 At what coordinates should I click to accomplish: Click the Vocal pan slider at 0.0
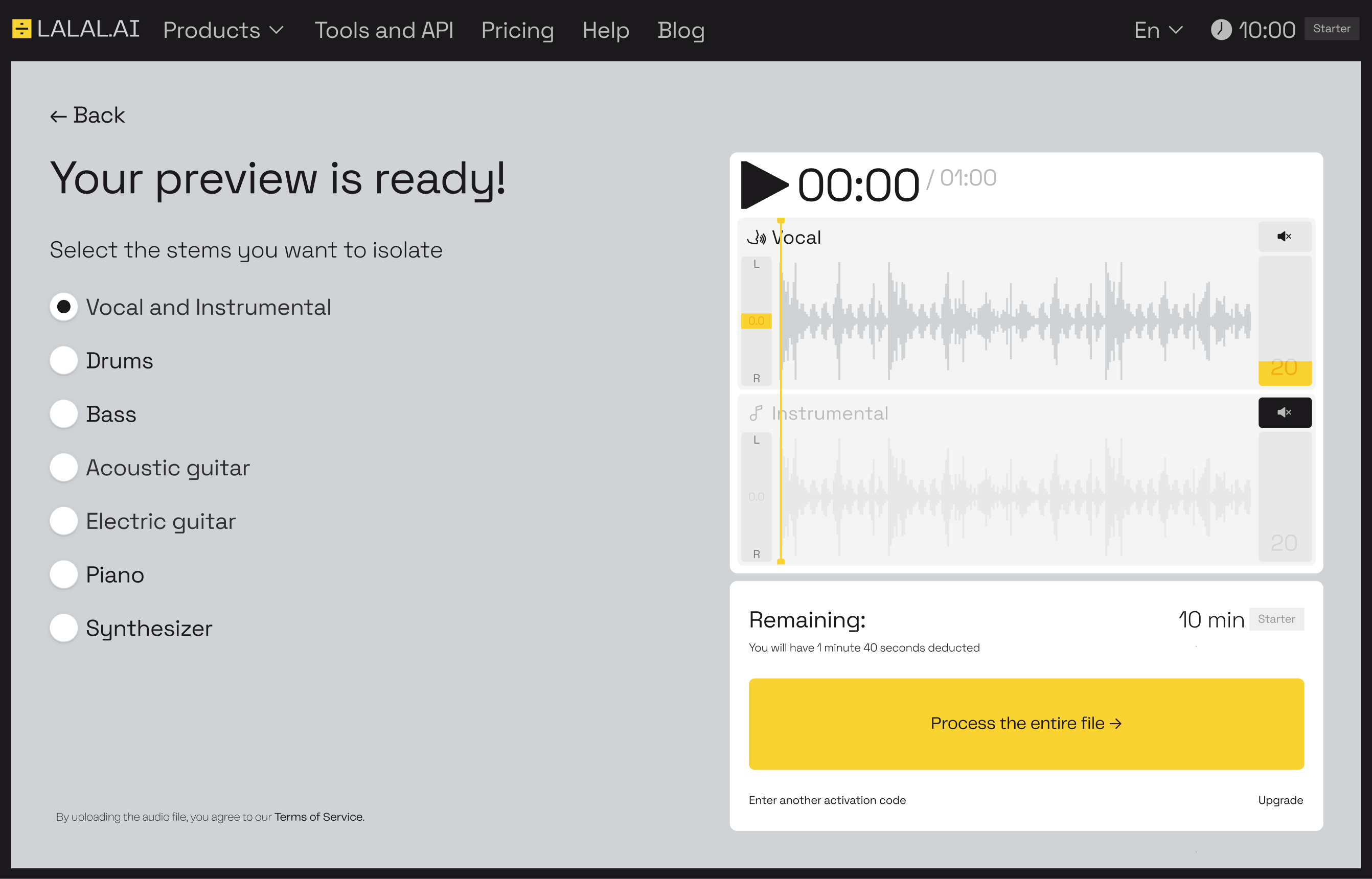[756, 321]
